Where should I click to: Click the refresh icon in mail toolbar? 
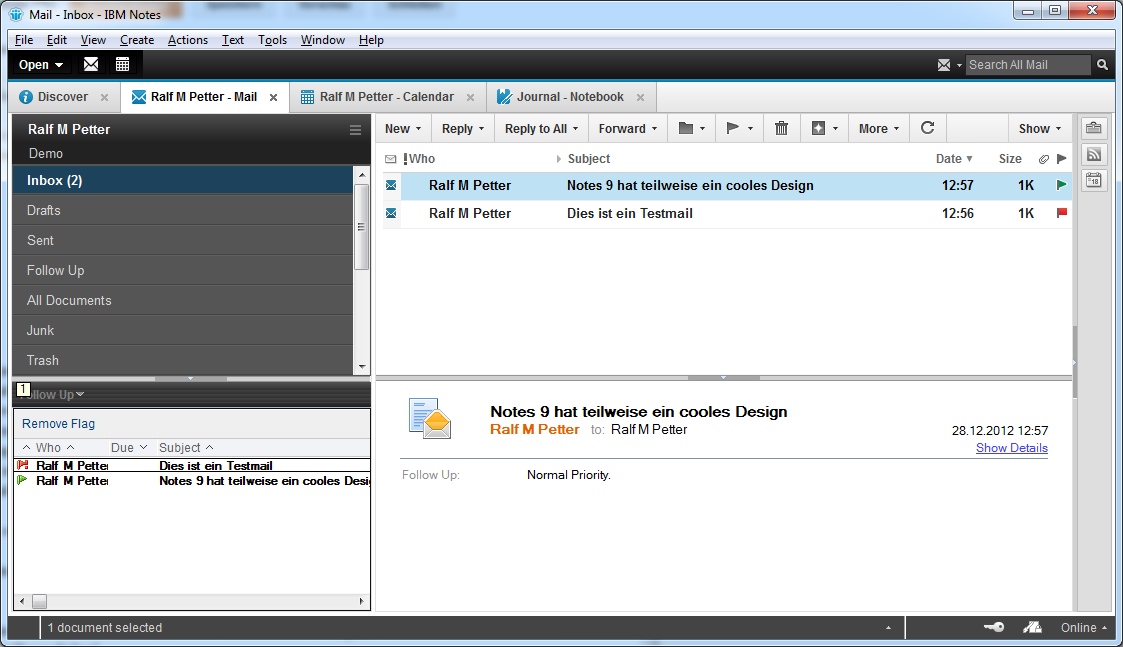(927, 128)
